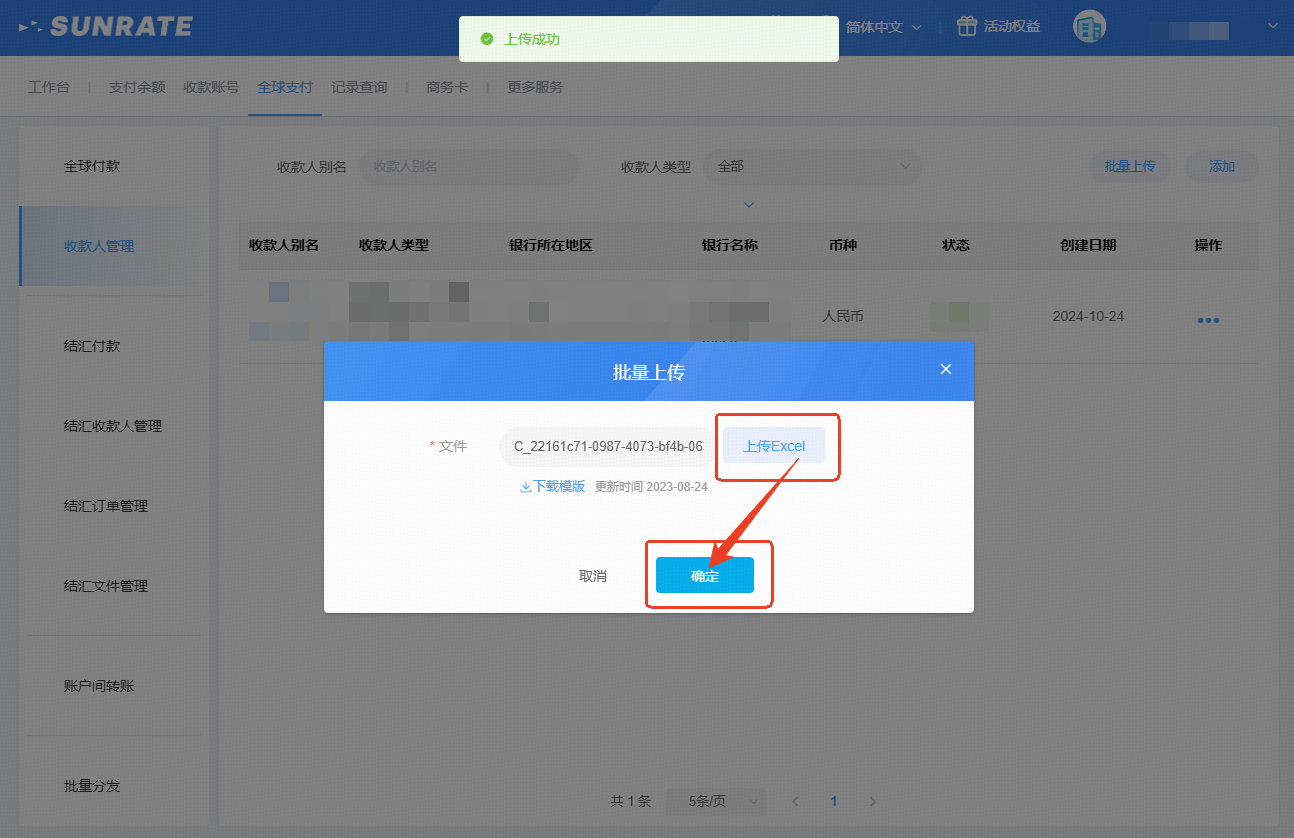Go to previous page arrow
1294x838 pixels.
coord(796,801)
